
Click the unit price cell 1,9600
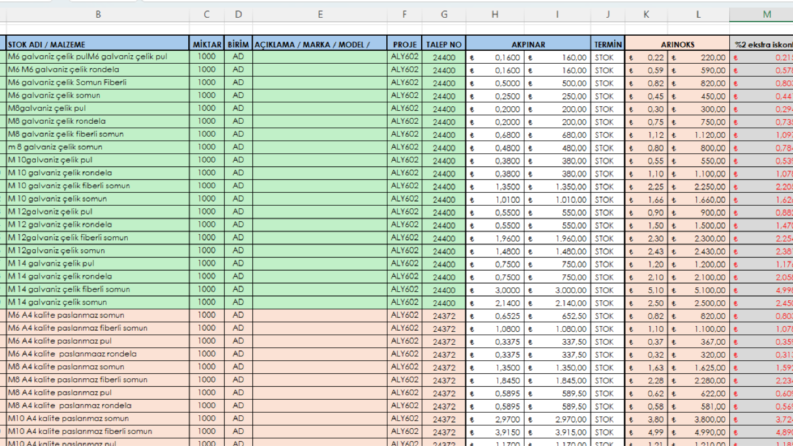(x=495, y=238)
